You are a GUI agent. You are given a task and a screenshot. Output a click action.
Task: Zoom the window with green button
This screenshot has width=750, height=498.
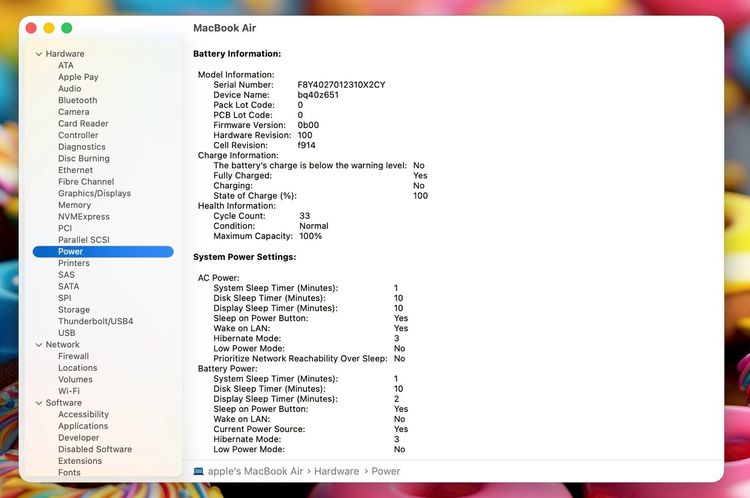[66, 28]
